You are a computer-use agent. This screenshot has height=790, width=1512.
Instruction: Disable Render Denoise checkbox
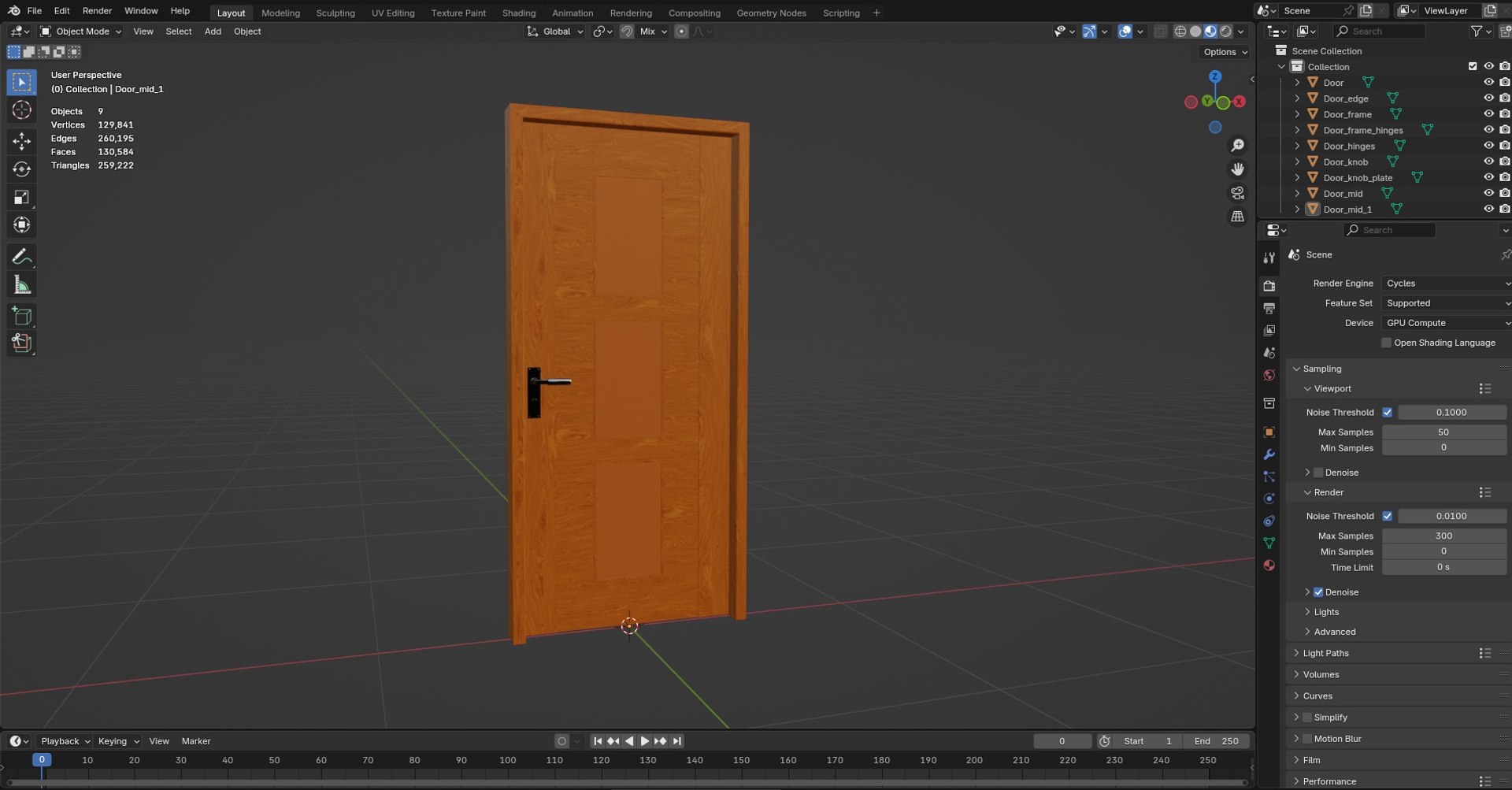coord(1318,592)
